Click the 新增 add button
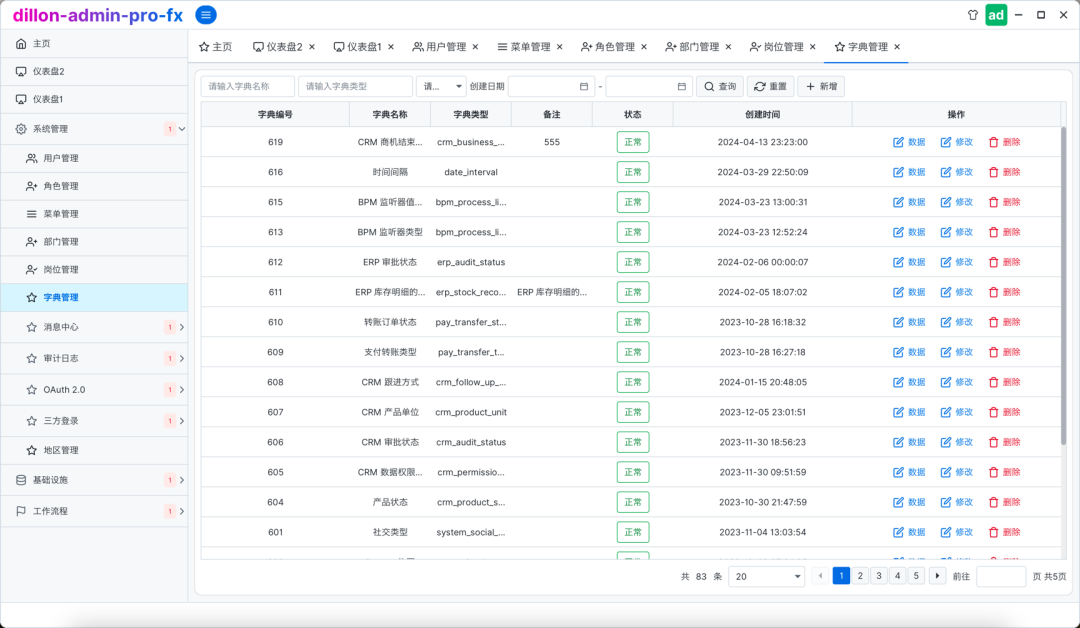This screenshot has height=628, width=1080. (821, 87)
